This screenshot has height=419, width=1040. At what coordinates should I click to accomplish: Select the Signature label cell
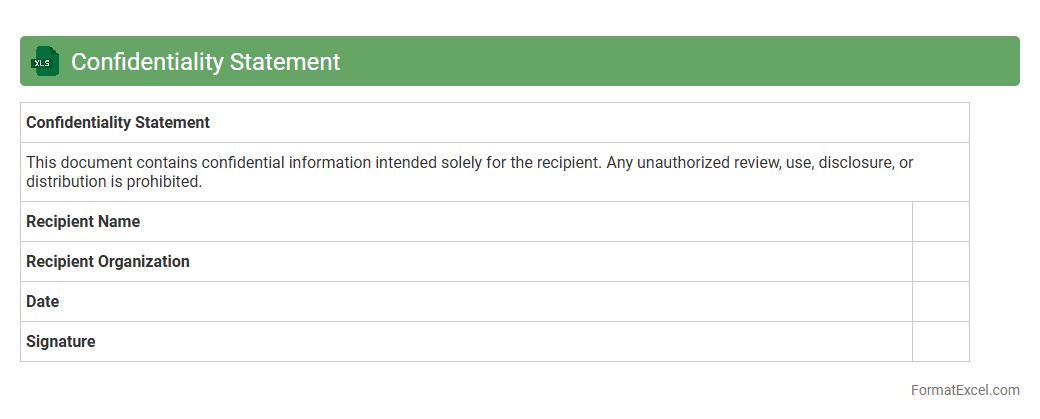[61, 342]
